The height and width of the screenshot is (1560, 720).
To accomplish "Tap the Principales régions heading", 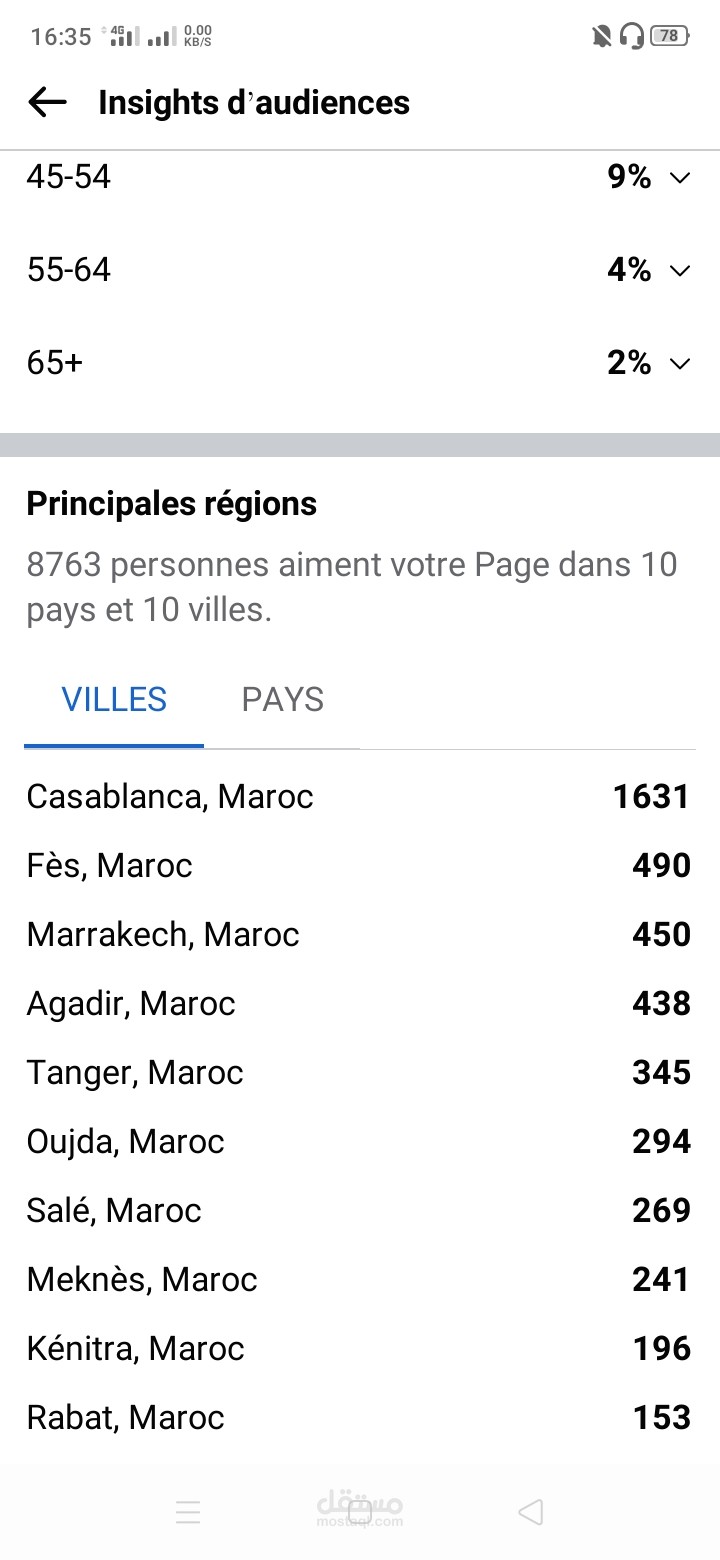I will (x=172, y=504).
